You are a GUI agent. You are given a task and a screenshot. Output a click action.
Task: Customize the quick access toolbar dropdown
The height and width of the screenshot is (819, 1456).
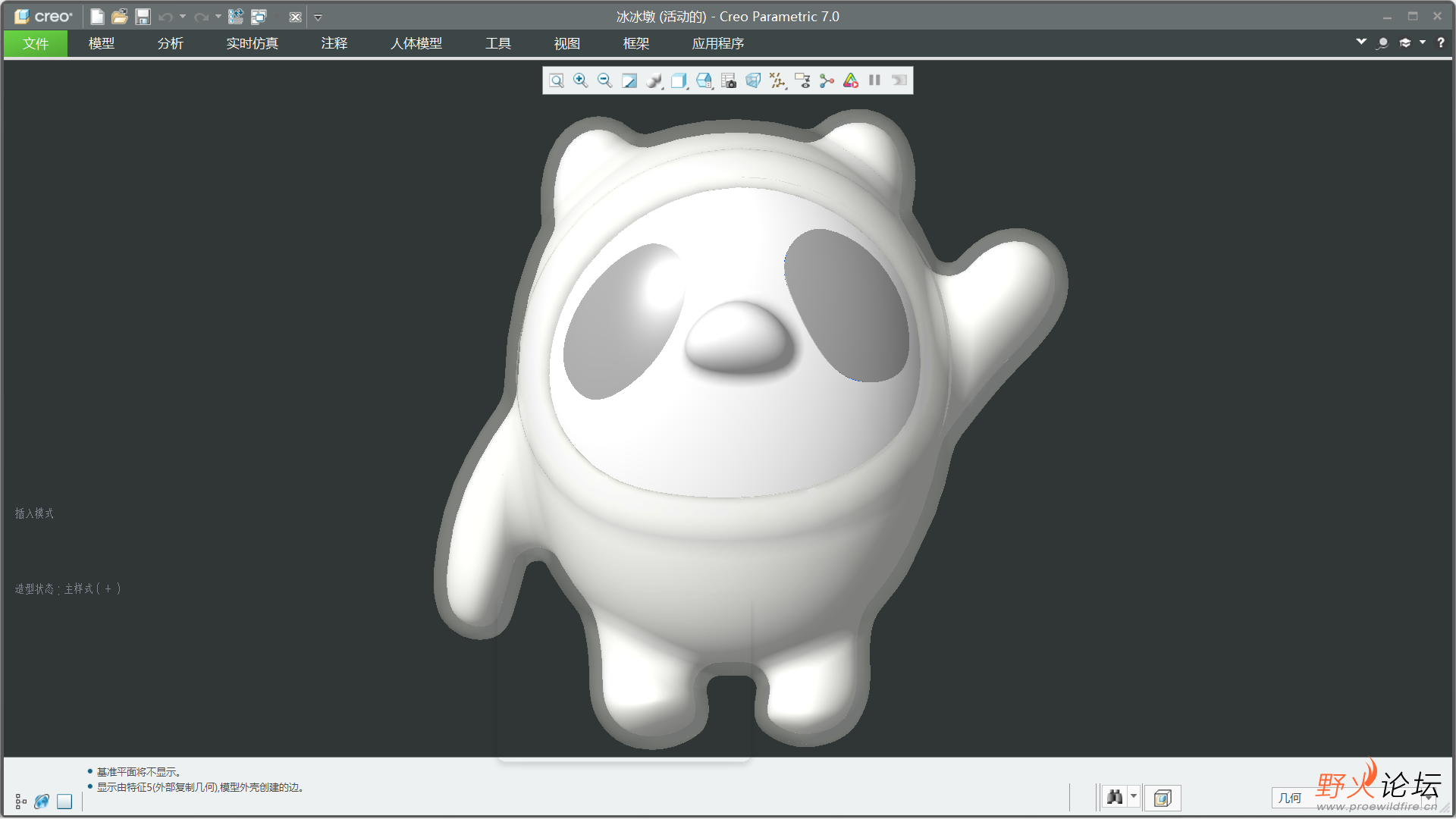point(318,17)
